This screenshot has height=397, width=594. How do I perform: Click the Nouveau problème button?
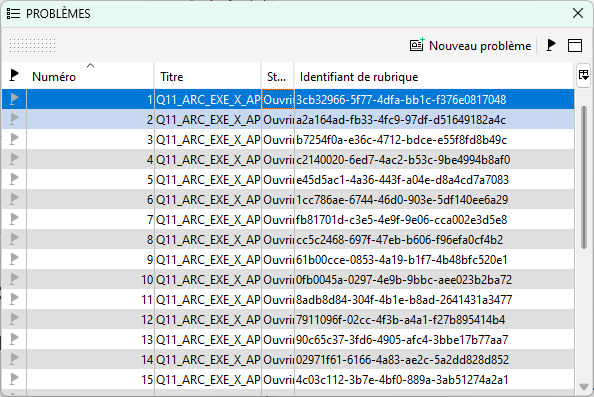click(471, 46)
